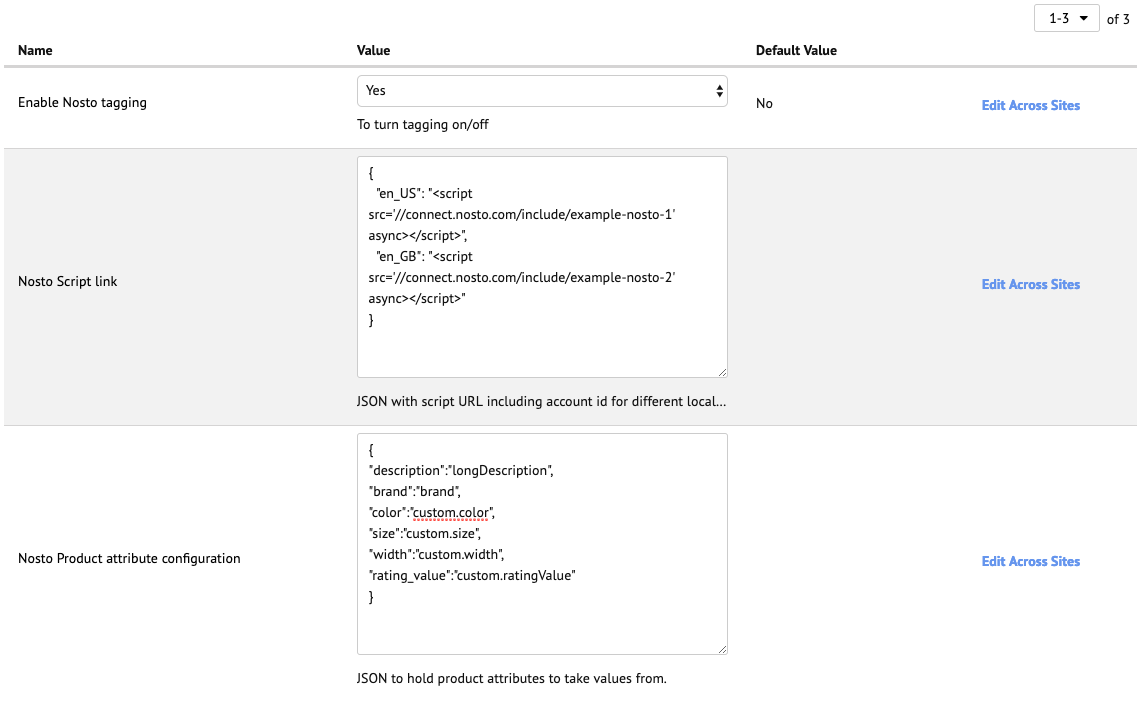
Task: Click the Nosto Product attribute configuration label
Action: pos(129,559)
